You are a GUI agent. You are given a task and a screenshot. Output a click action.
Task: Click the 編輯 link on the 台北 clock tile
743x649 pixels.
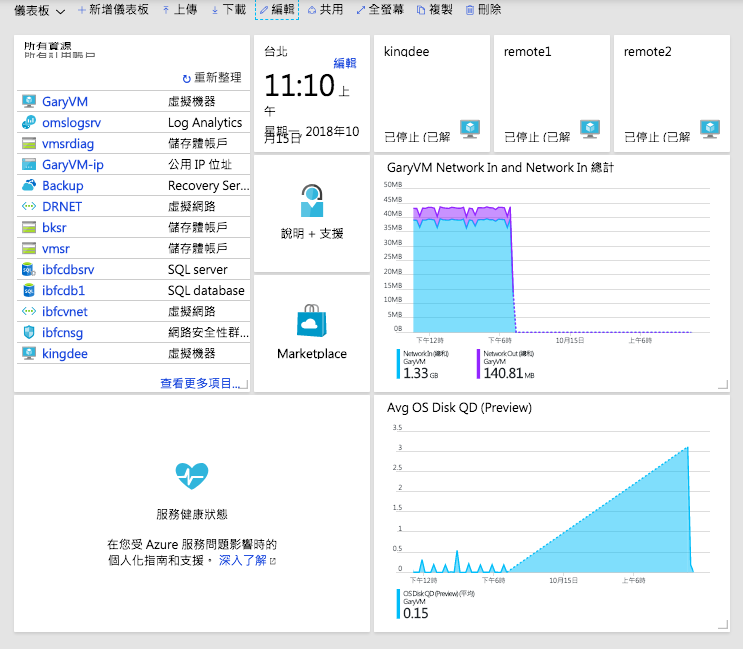pyautogui.click(x=345, y=63)
